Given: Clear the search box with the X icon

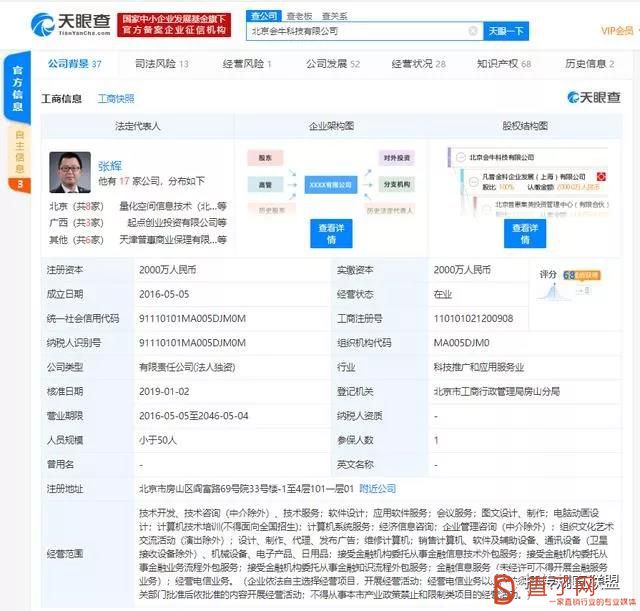Looking at the screenshot, I should point(473,31).
